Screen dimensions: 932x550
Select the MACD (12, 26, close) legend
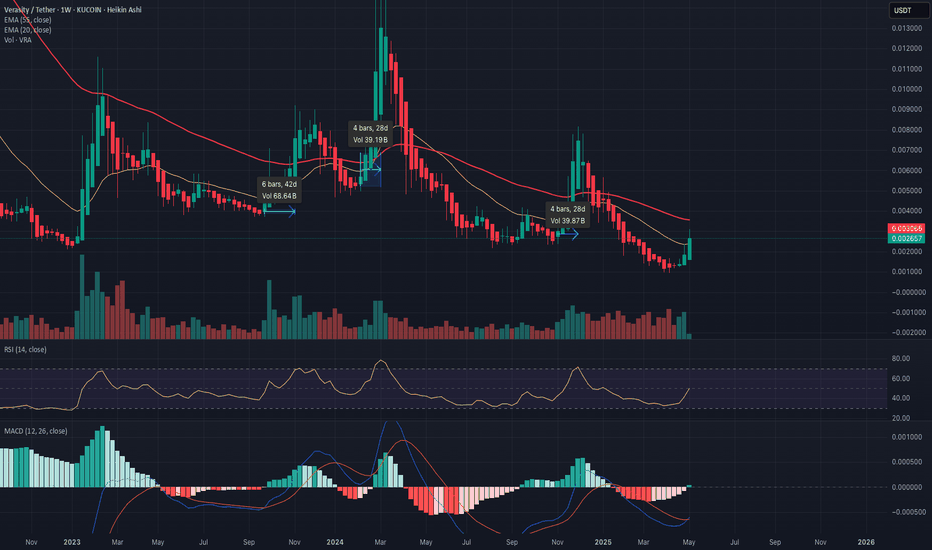tap(36, 431)
